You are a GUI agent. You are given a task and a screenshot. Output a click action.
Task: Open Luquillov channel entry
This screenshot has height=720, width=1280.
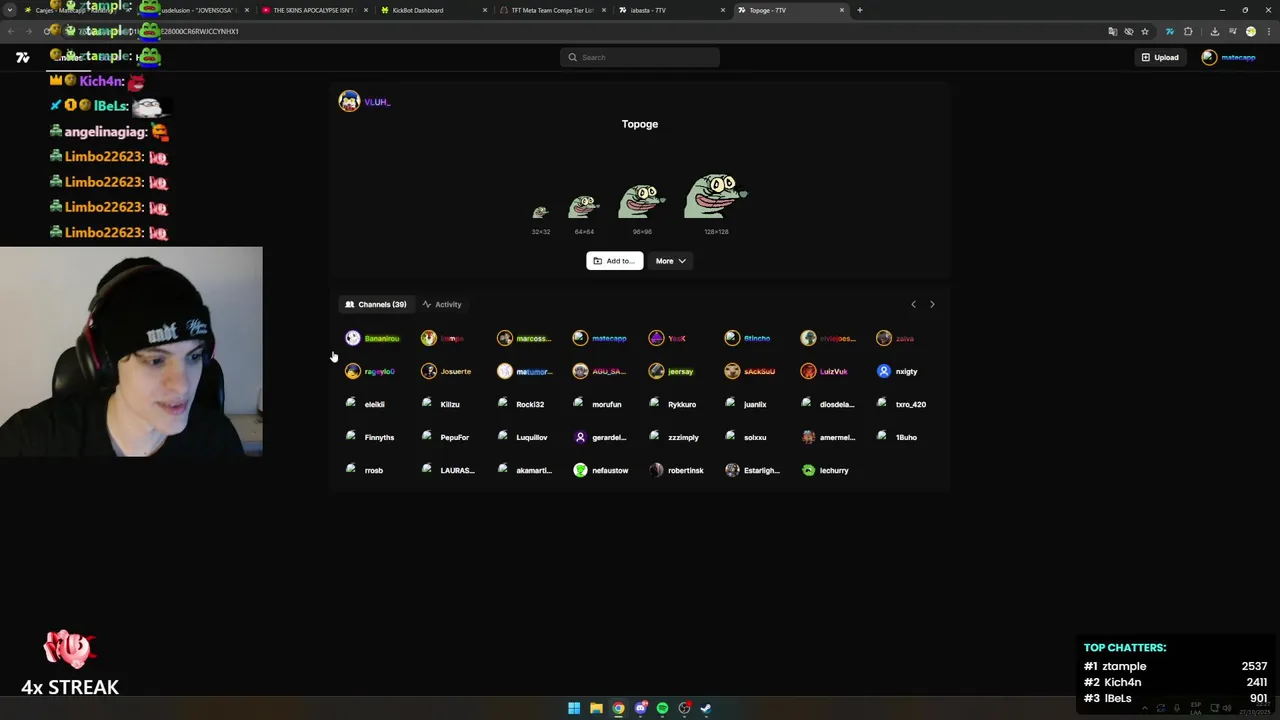click(523, 437)
